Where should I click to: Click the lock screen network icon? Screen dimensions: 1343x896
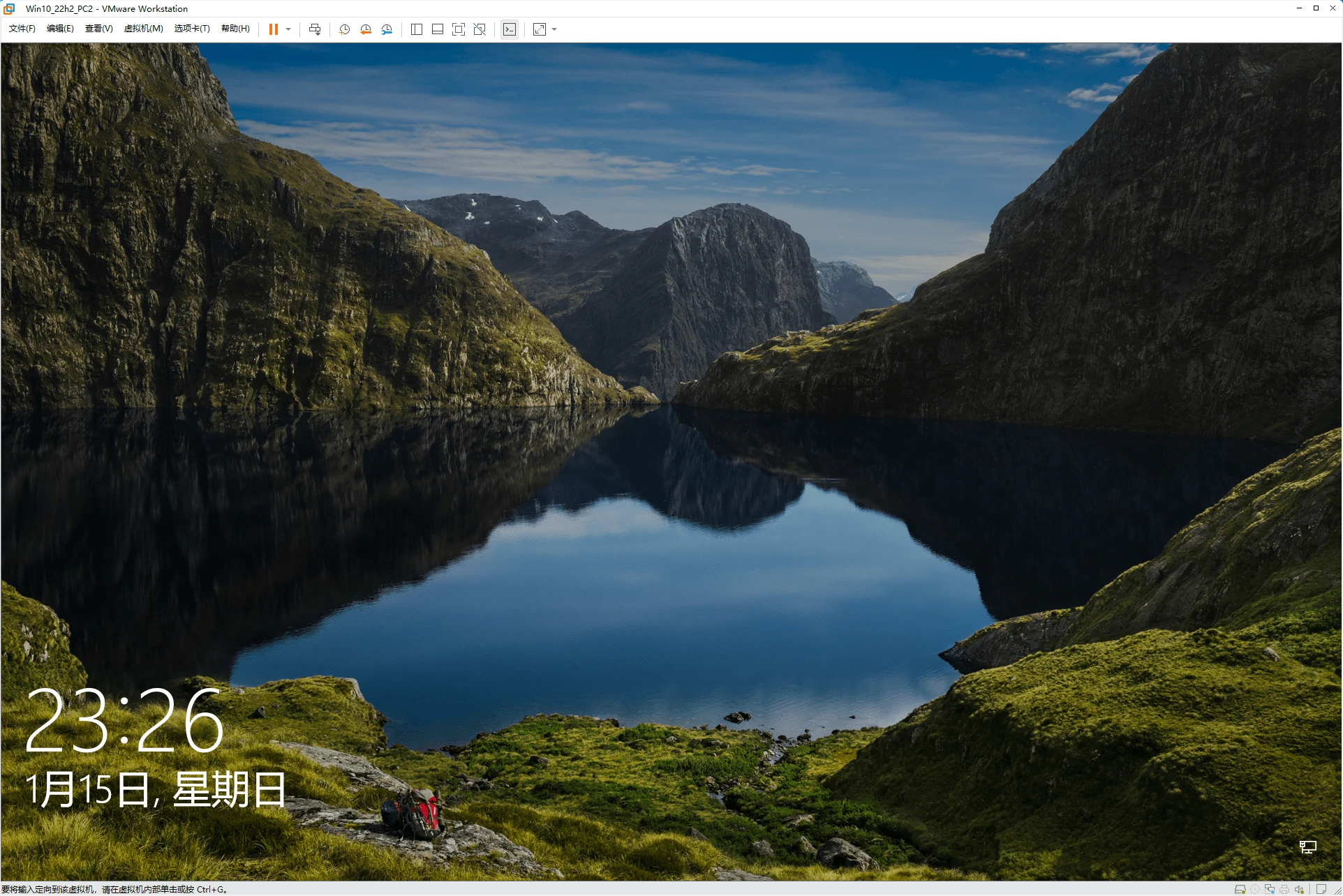coord(1307,846)
